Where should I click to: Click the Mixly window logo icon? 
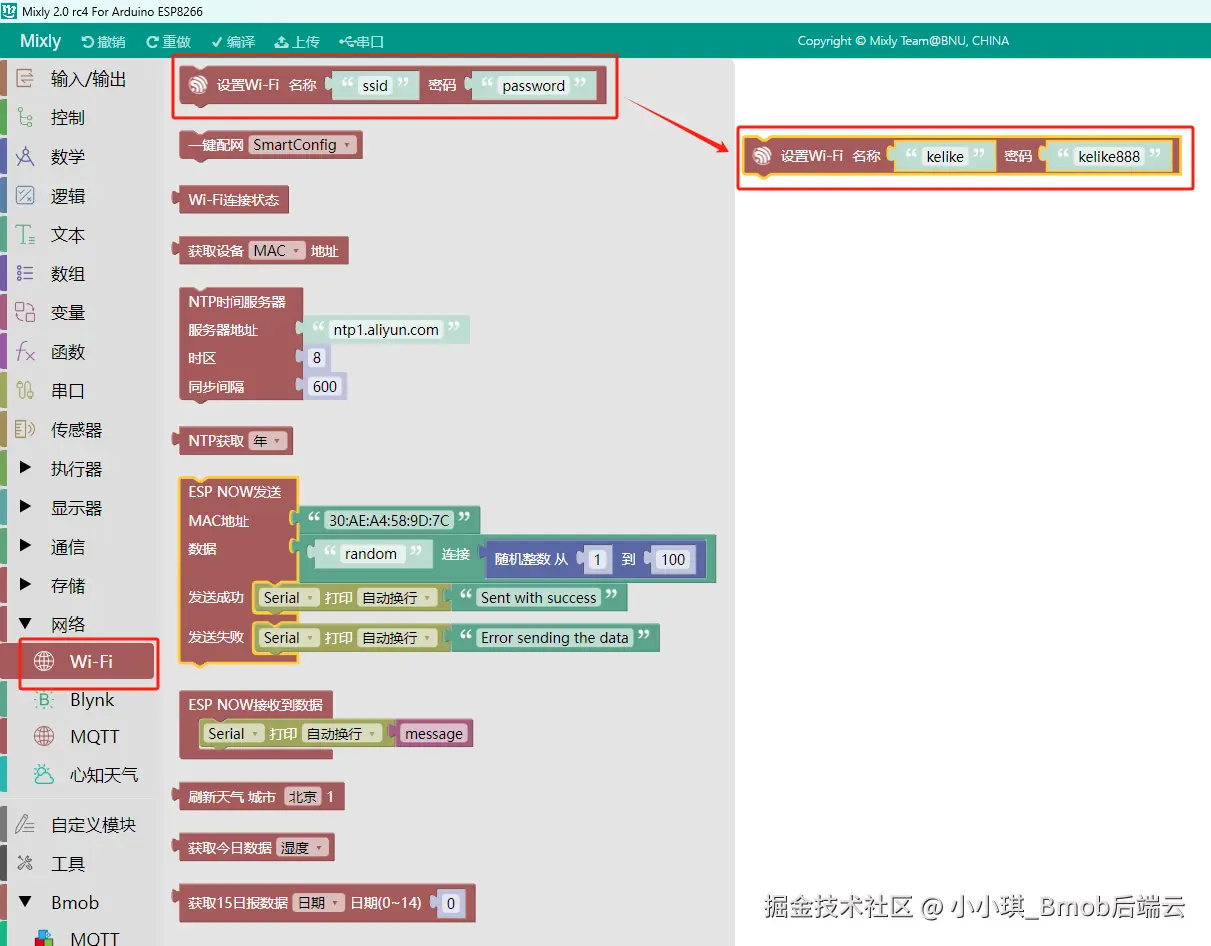10,11
